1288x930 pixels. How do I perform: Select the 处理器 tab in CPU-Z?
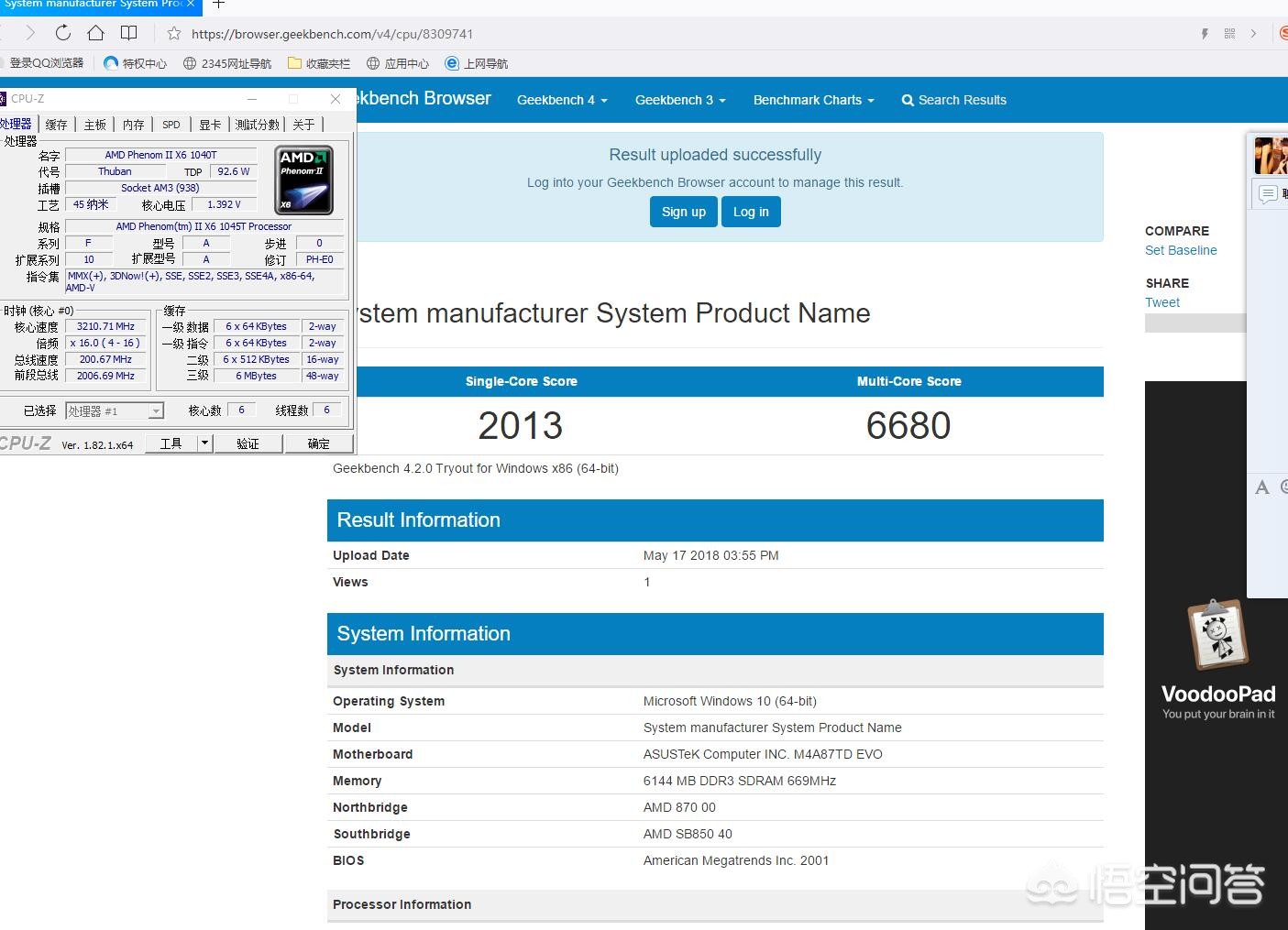17,124
